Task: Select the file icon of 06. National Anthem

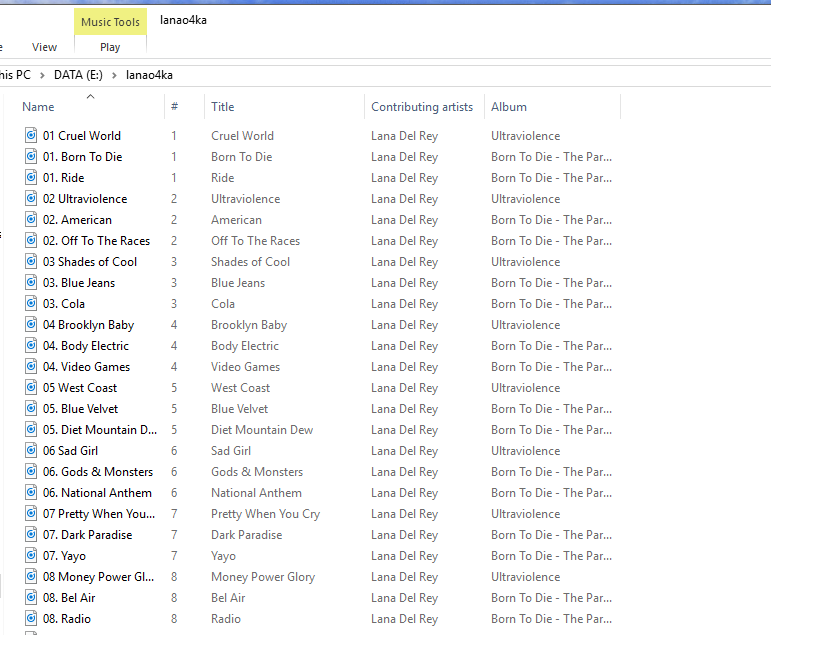Action: [31, 492]
